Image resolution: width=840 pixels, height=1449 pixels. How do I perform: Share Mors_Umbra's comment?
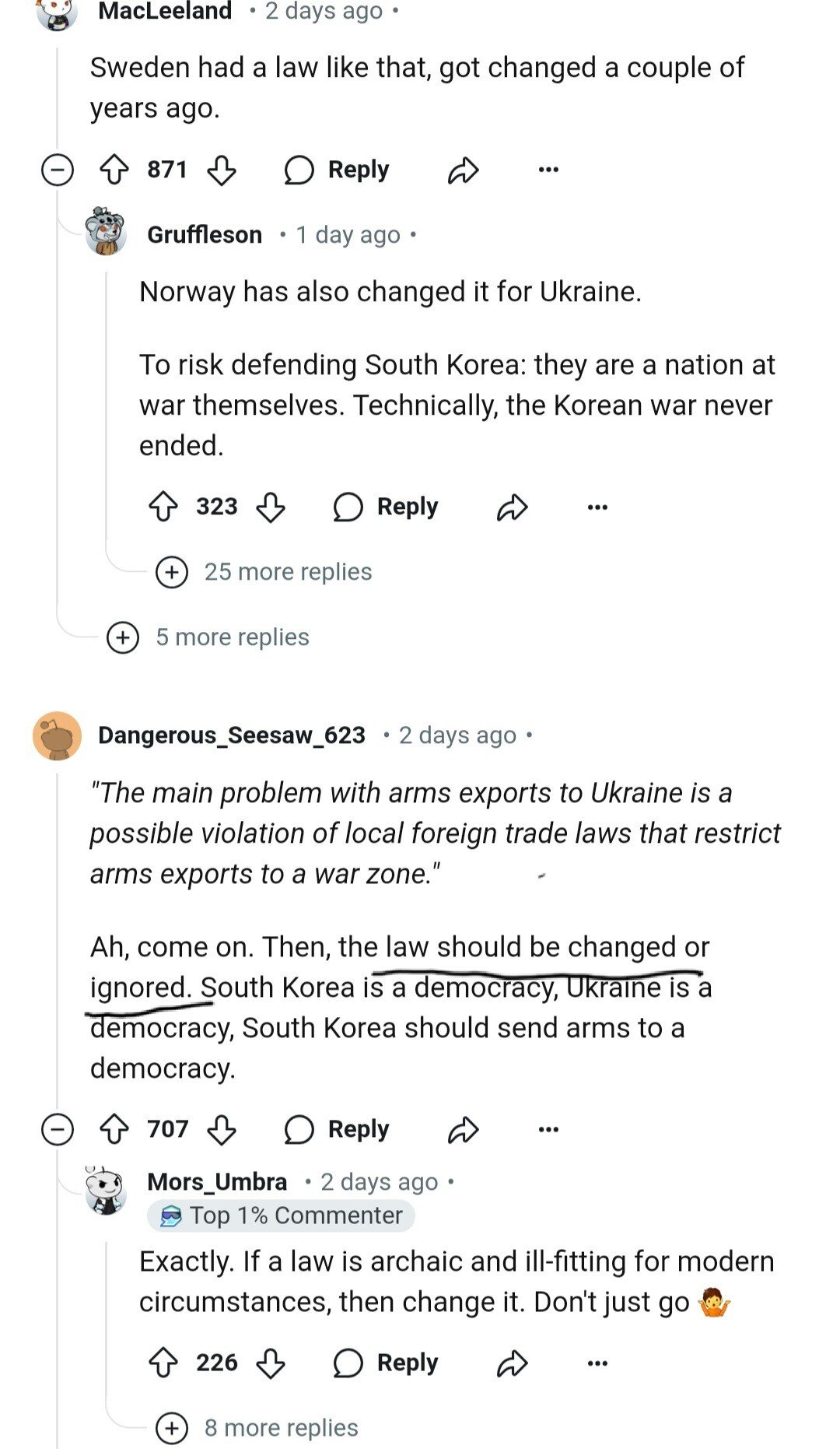coord(512,1363)
